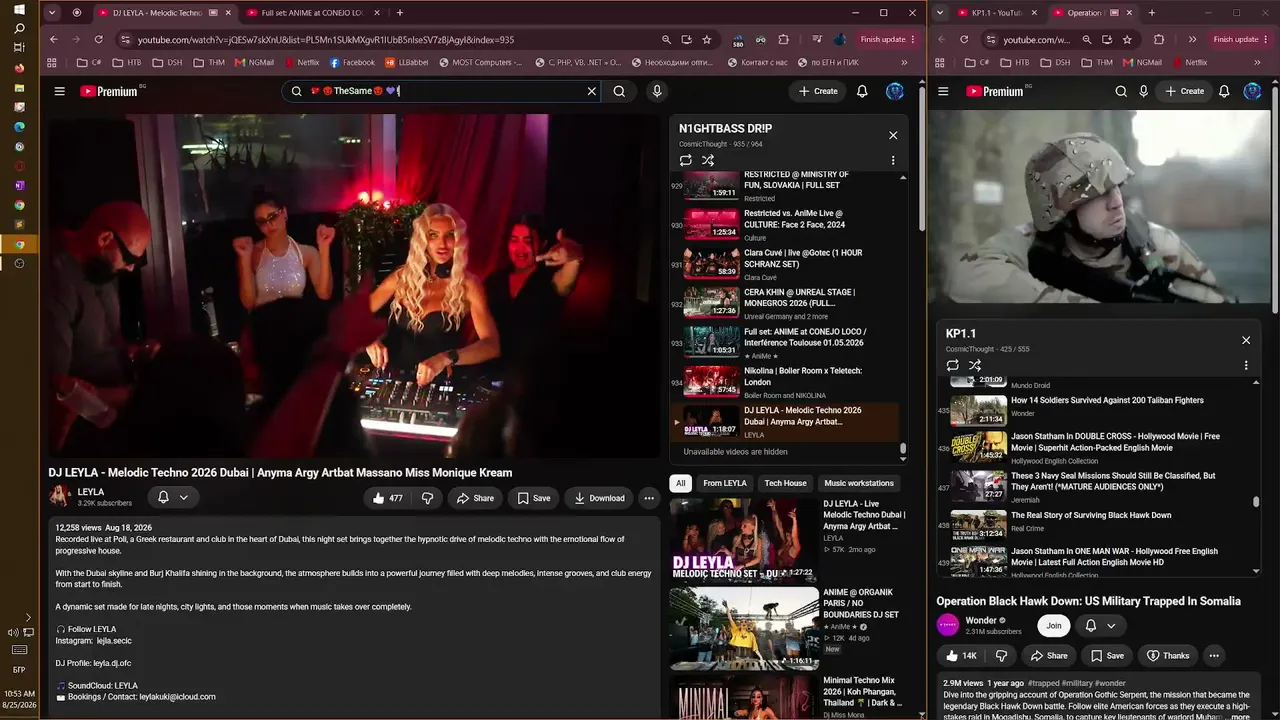Open Windows Start menu on taskbar
Viewport: 1280px width, 720px height.
[19, 10]
